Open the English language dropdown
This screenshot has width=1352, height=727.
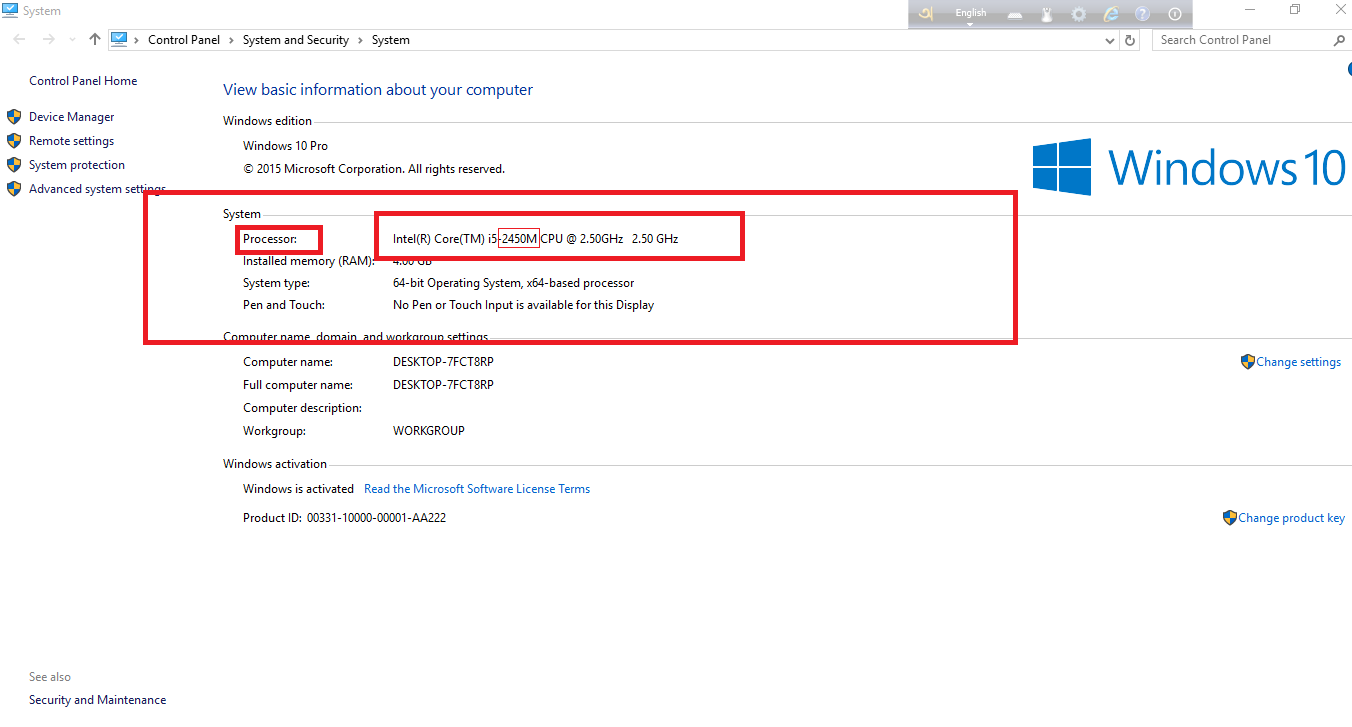point(970,14)
